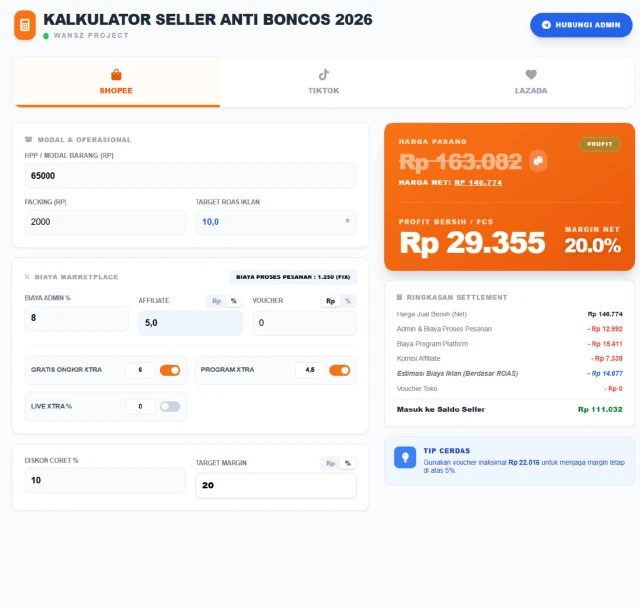This screenshot has width=640, height=608.
Task: Click the Shopee bag icon
Action: pyautogui.click(x=116, y=75)
